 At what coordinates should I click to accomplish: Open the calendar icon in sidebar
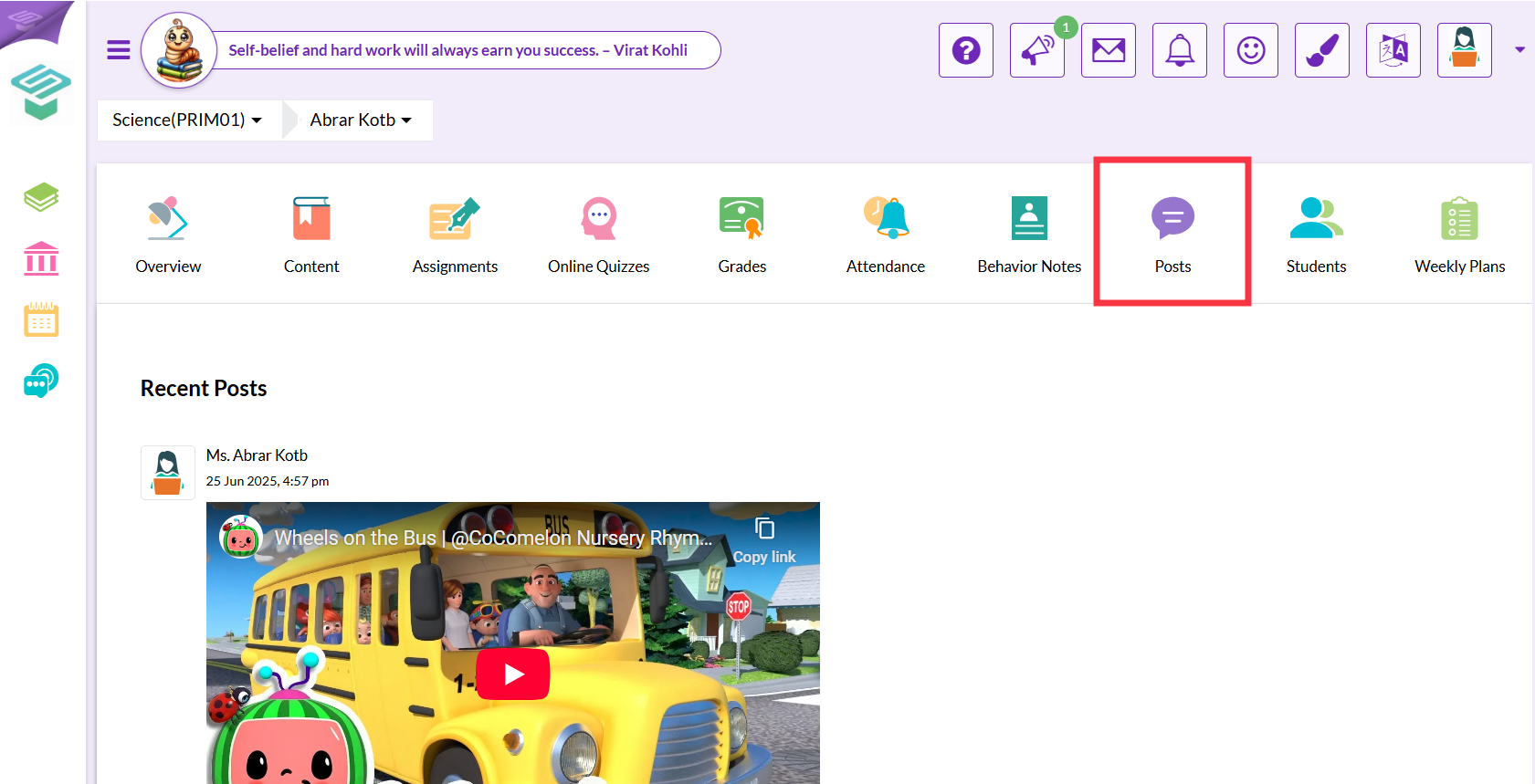pyautogui.click(x=41, y=319)
